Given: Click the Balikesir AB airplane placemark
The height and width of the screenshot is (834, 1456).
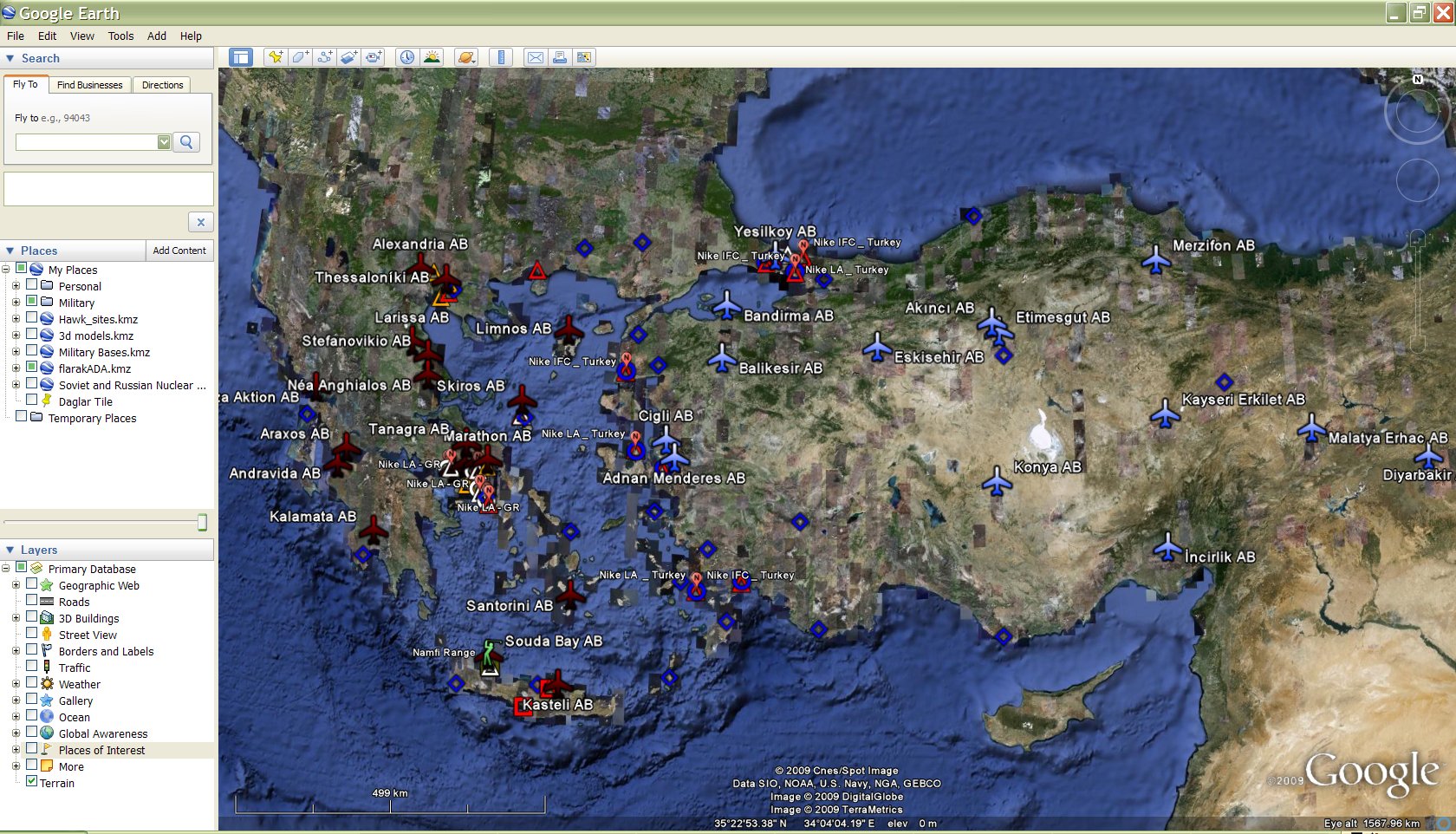Looking at the screenshot, I should (x=722, y=357).
